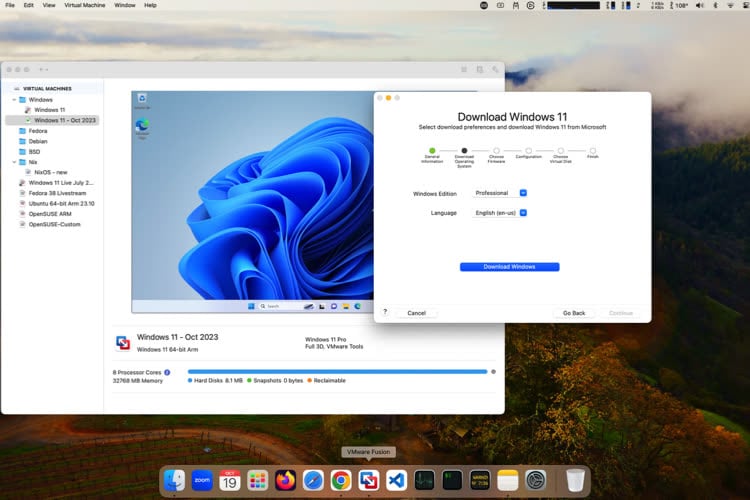Viewport: 750px width, 500px height.
Task: Collapse the Nix folder in sidebar
Action: 14,162
